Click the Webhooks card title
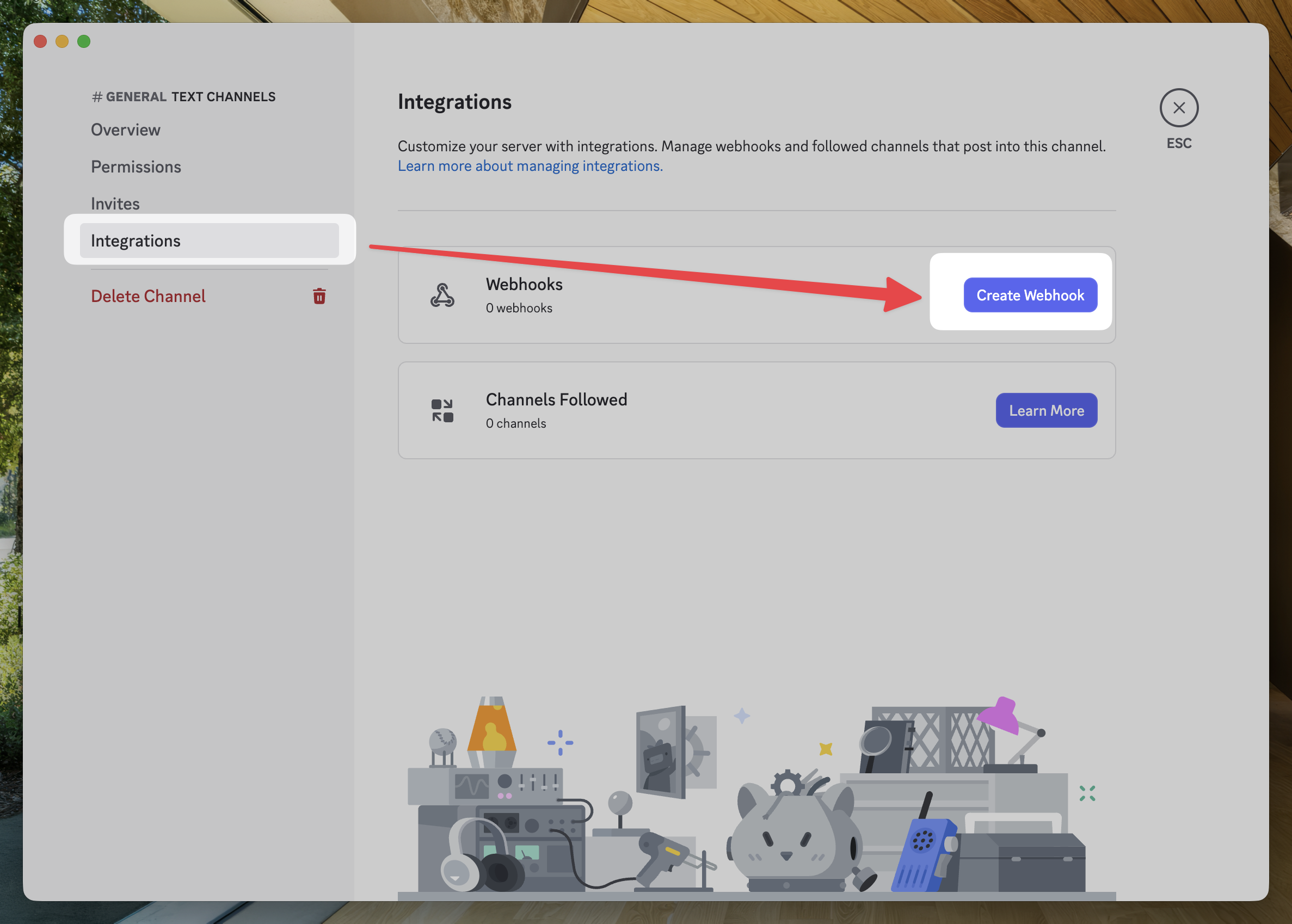The width and height of the screenshot is (1292, 924). (x=524, y=284)
